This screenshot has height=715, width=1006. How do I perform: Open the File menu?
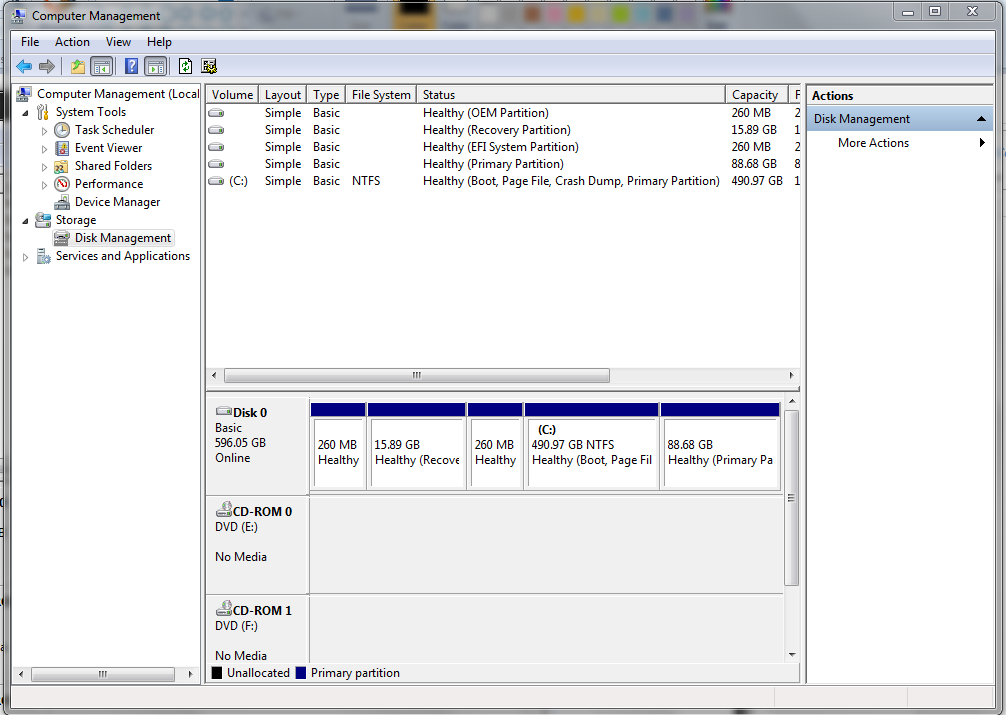click(30, 42)
